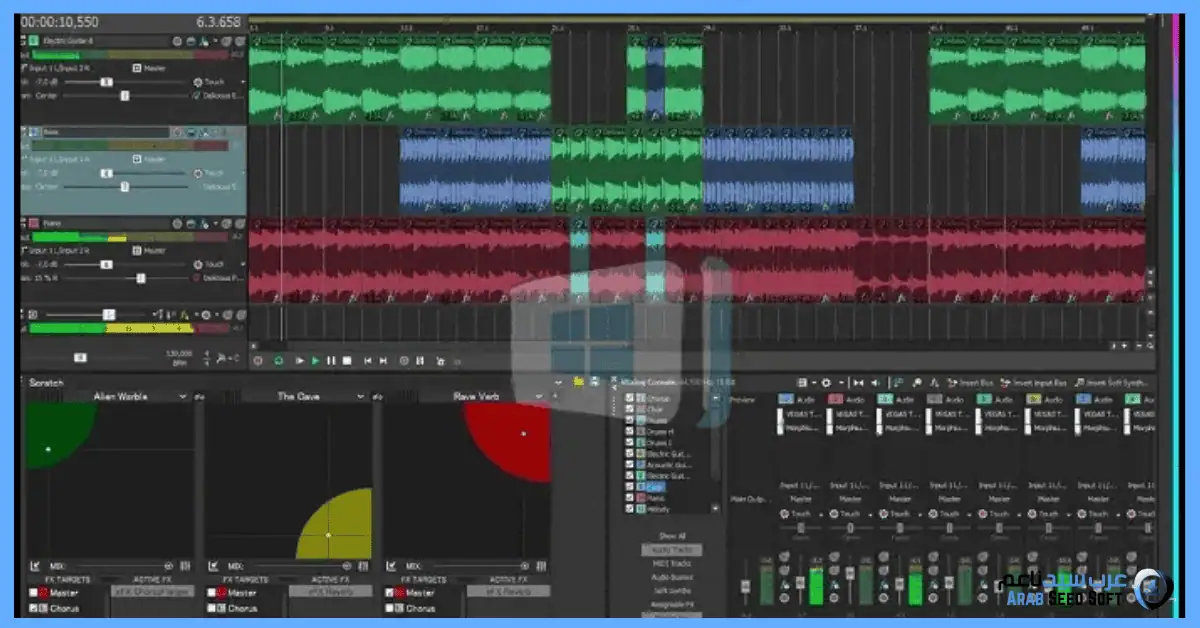Click the Pause transport button
This screenshot has width=1200, height=628.
click(x=331, y=361)
